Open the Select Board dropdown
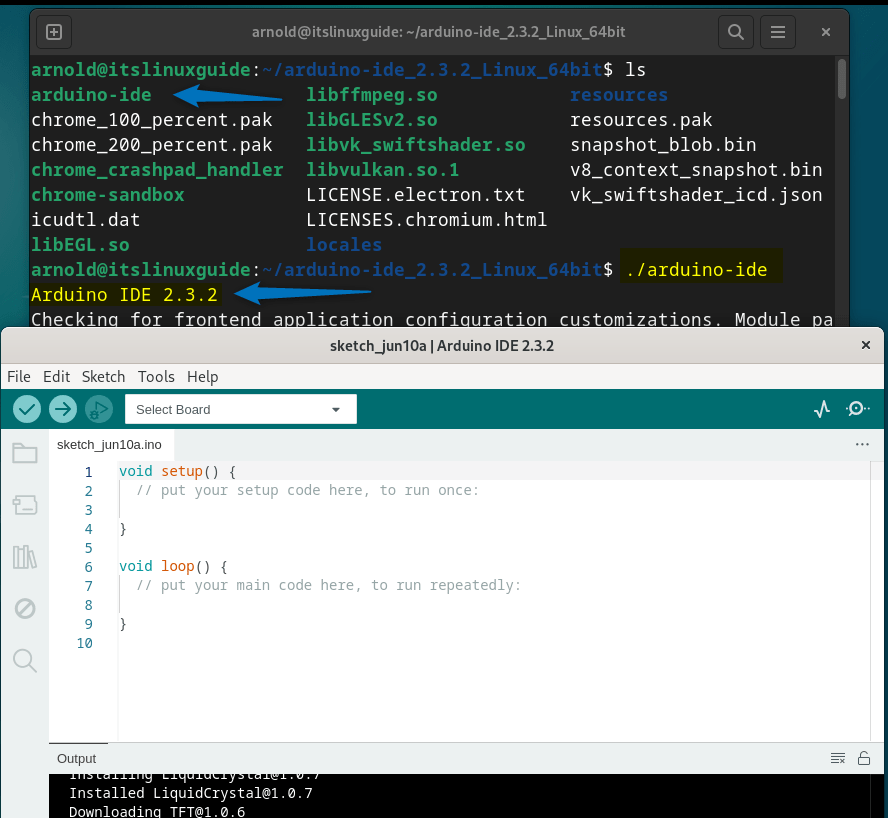888x818 pixels. click(x=240, y=409)
